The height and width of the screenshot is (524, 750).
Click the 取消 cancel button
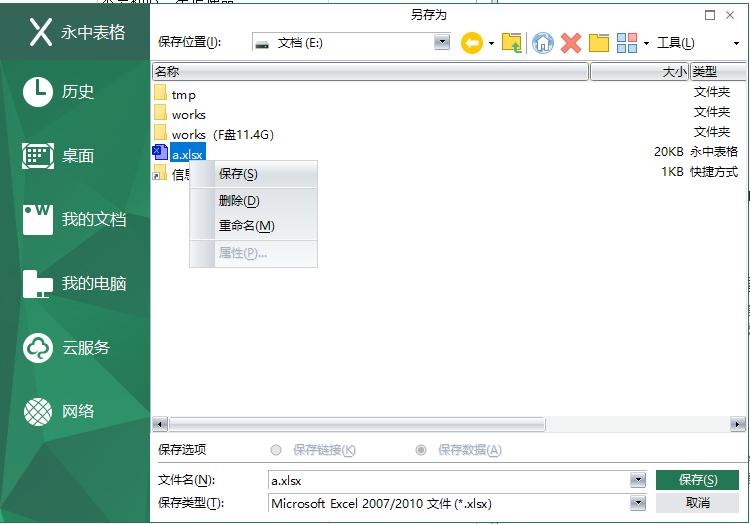point(697,502)
